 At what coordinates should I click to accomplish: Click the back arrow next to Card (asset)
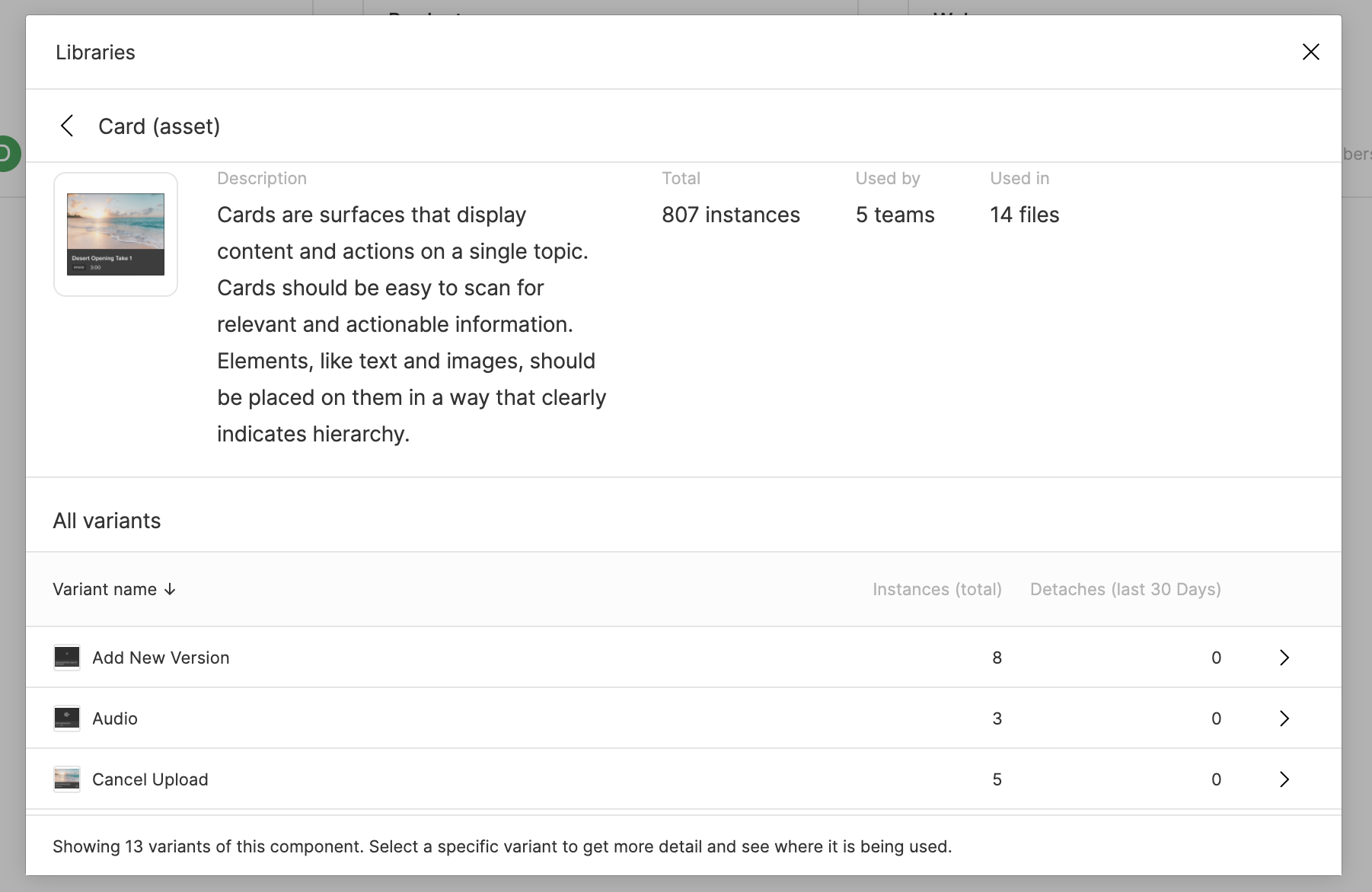[x=67, y=126]
